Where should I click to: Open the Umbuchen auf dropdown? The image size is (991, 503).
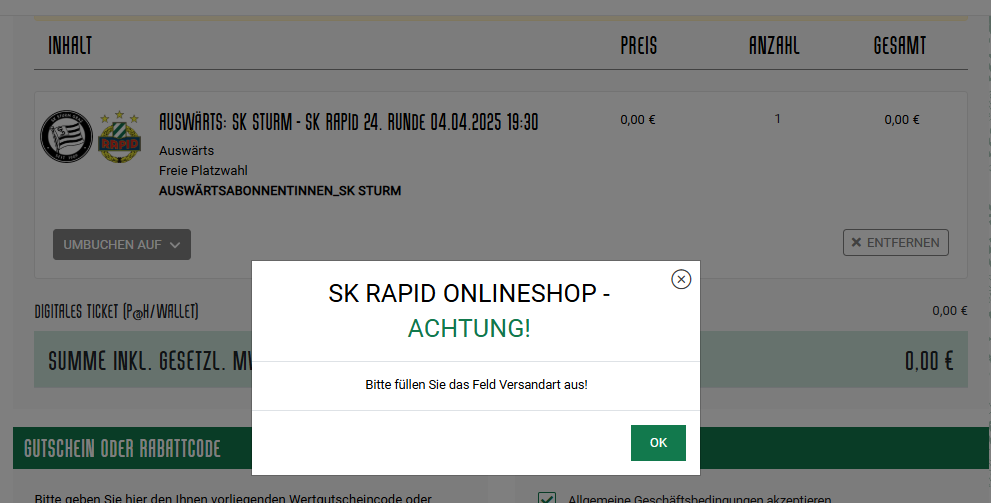pyautogui.click(x=122, y=245)
